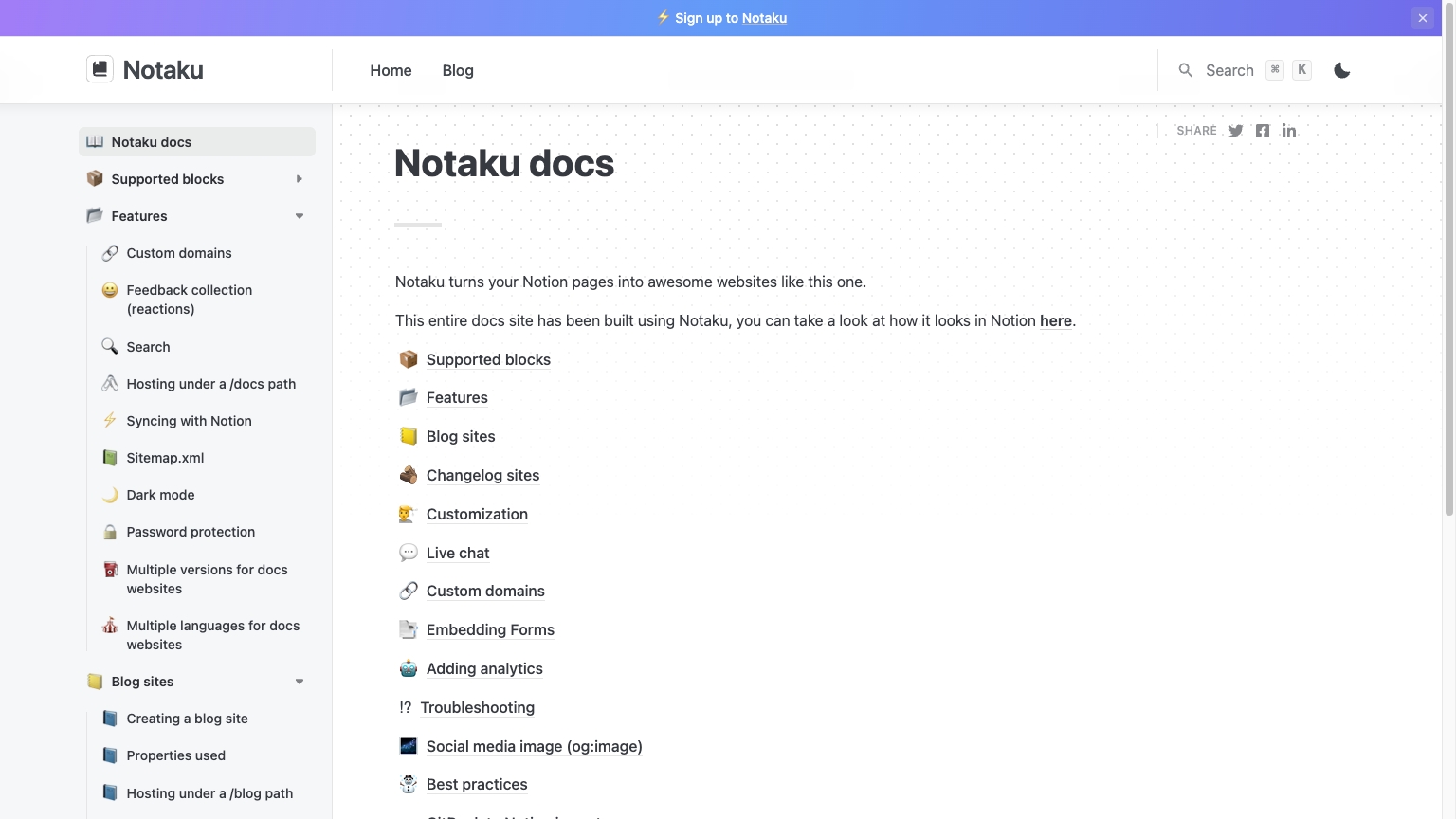Open Multiple languages for docs websites

212,635
